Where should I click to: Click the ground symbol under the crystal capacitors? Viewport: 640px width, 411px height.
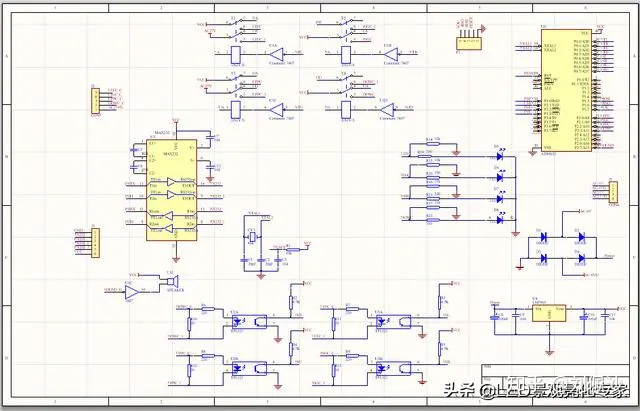coord(261,276)
